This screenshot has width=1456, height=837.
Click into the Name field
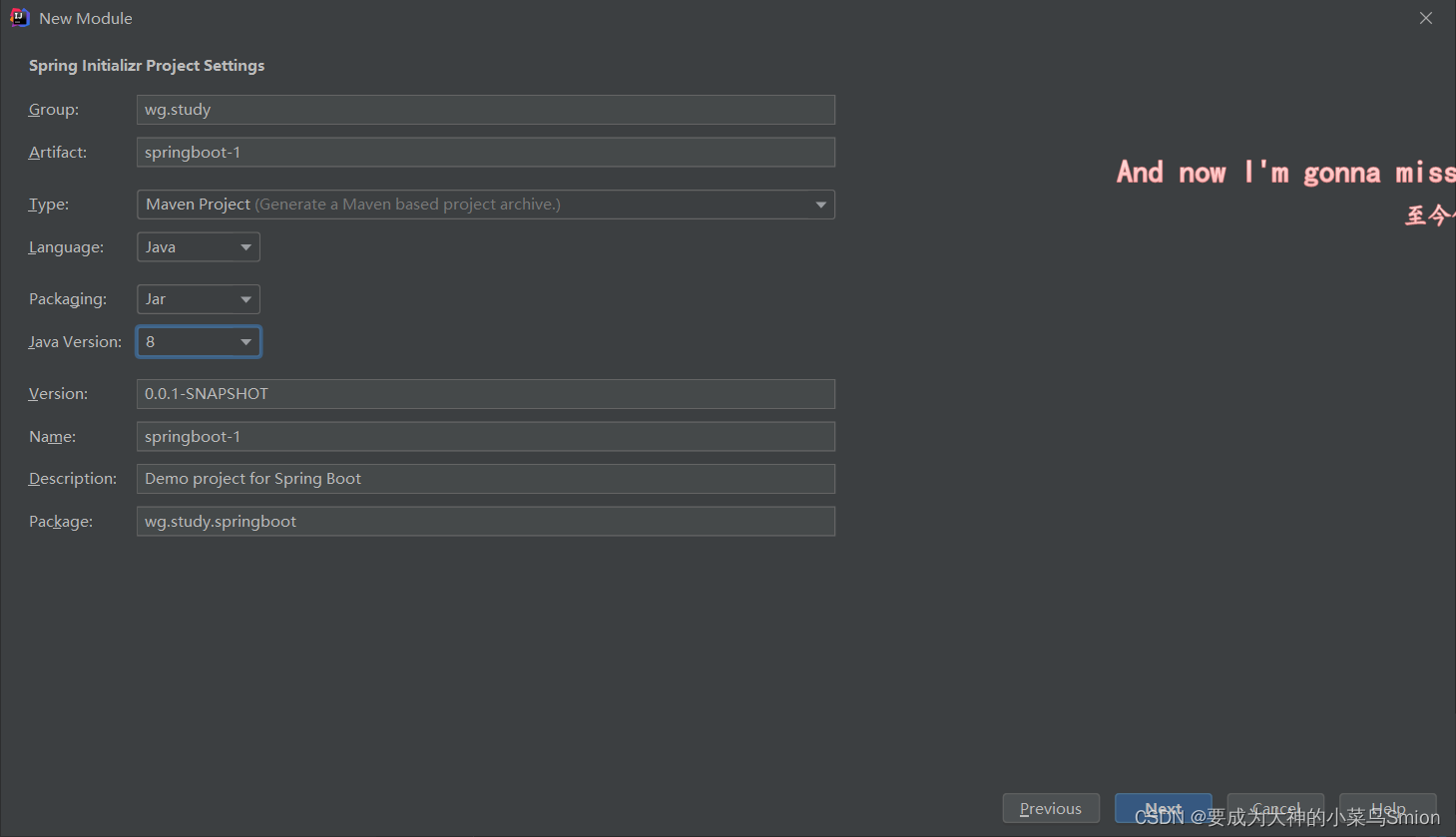486,437
